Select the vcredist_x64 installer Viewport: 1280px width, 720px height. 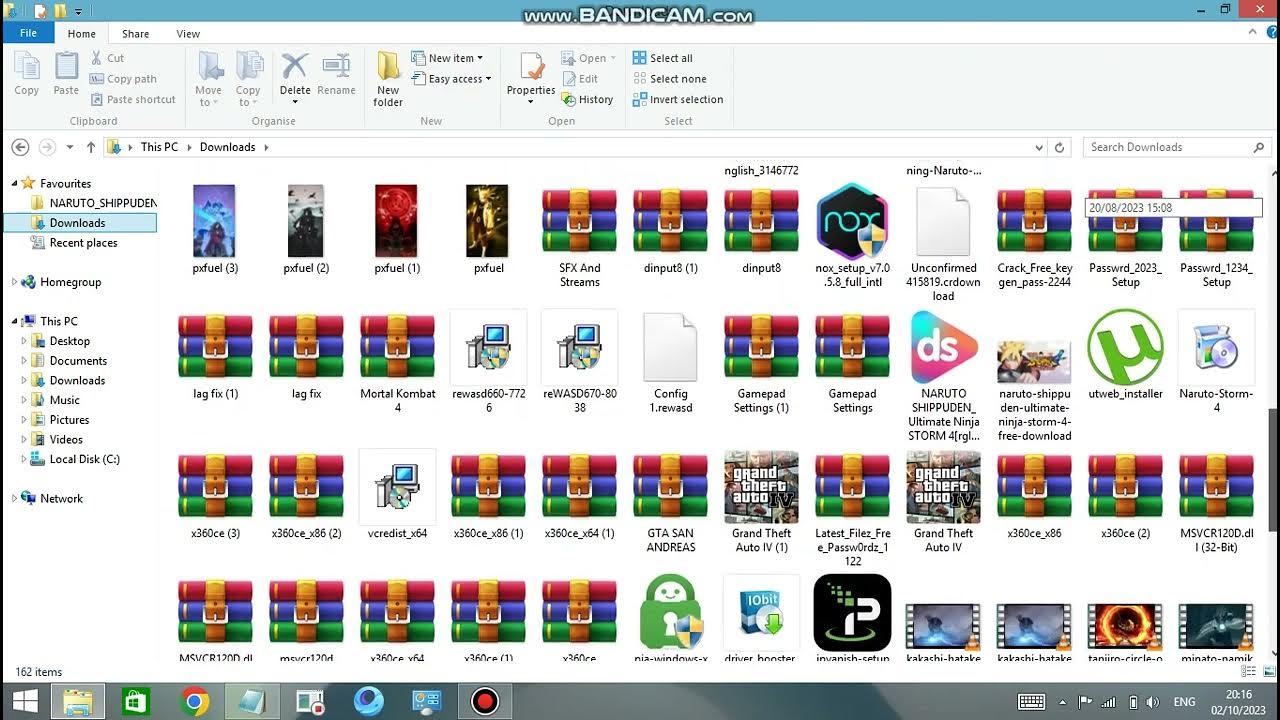pos(397,495)
